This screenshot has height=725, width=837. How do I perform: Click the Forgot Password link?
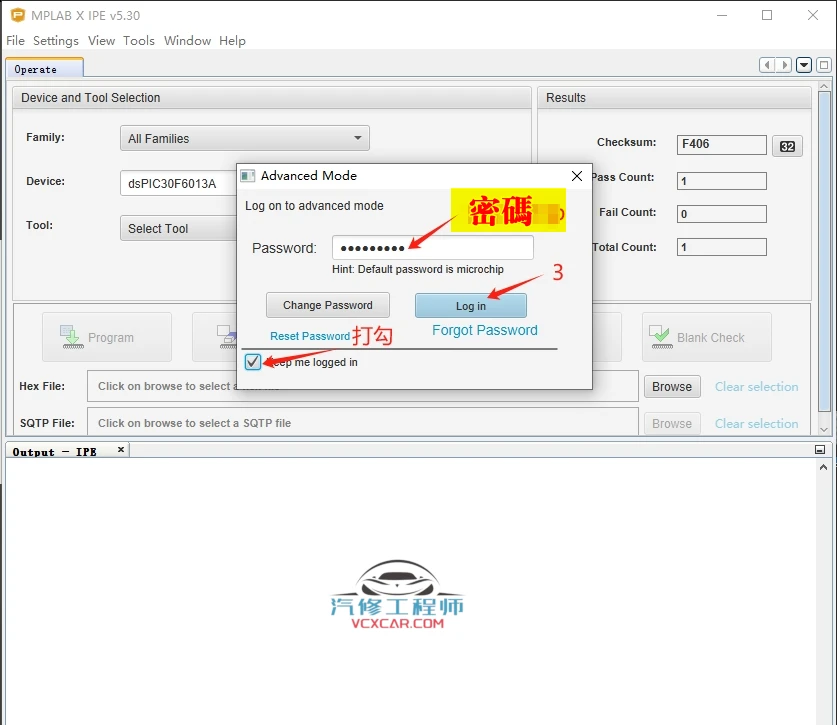pos(484,330)
